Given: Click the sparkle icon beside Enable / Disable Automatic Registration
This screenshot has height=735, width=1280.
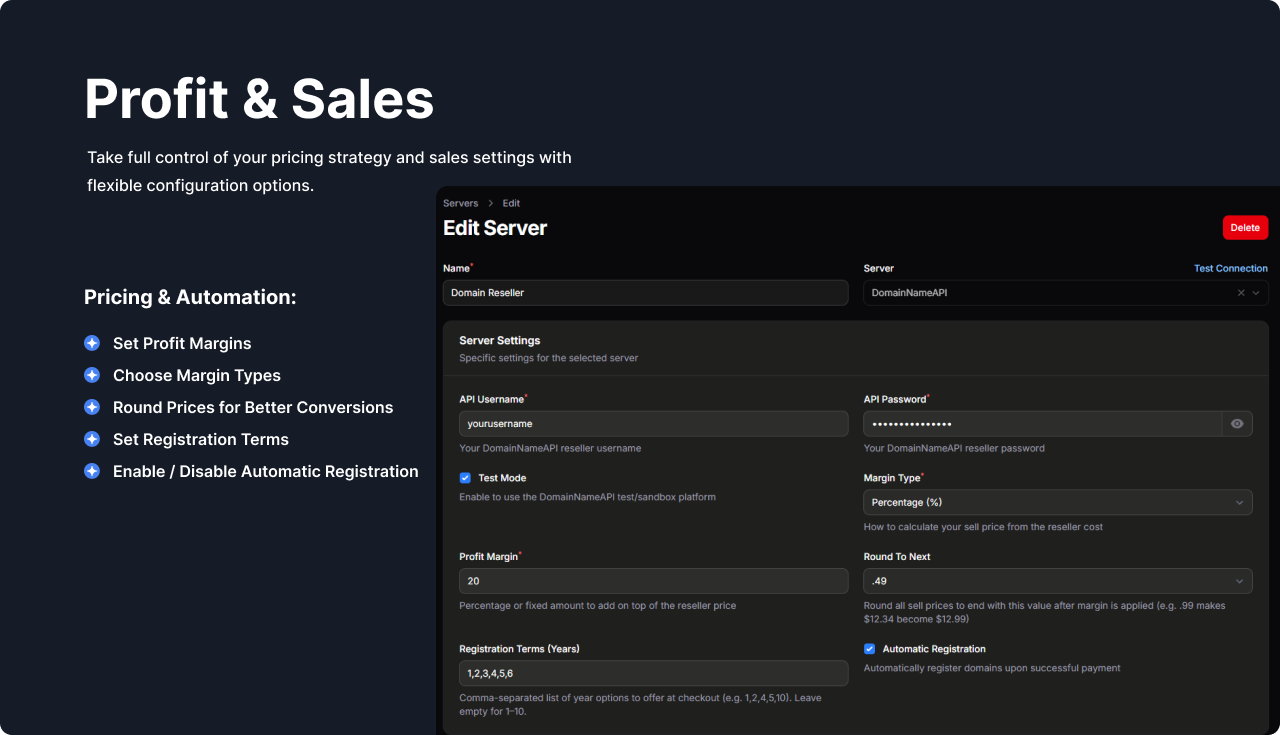Looking at the screenshot, I should [92, 471].
